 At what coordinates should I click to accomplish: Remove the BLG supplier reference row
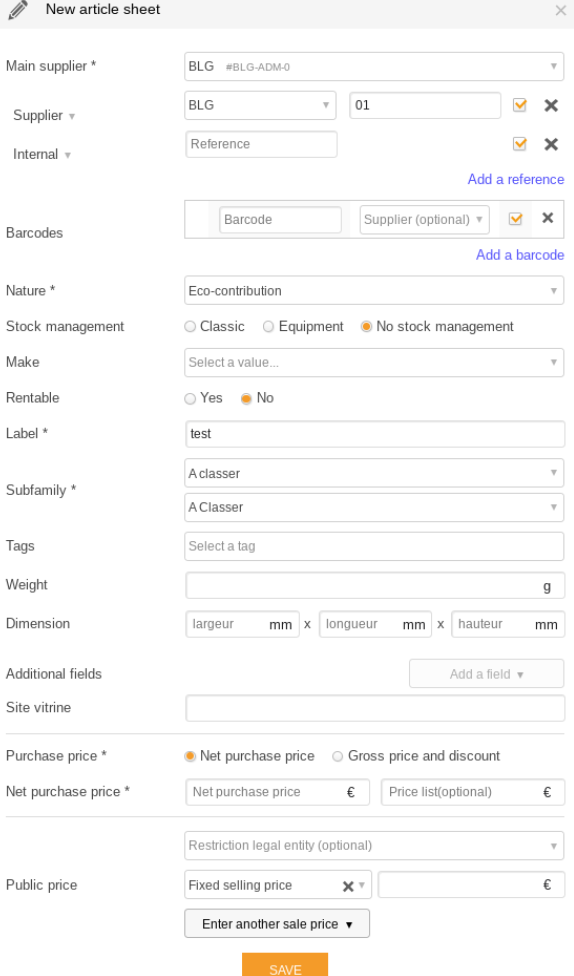click(x=551, y=105)
